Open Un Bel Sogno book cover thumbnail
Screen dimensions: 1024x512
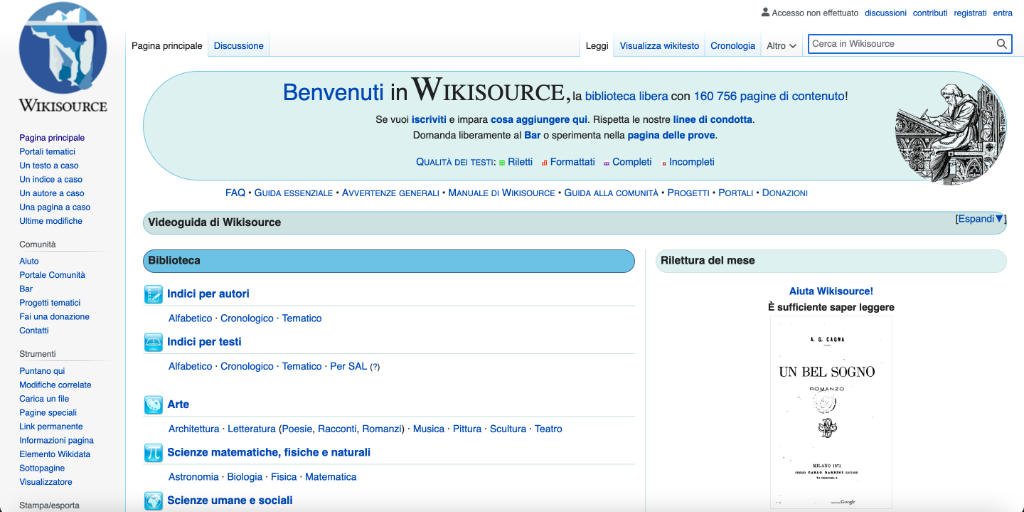point(830,413)
